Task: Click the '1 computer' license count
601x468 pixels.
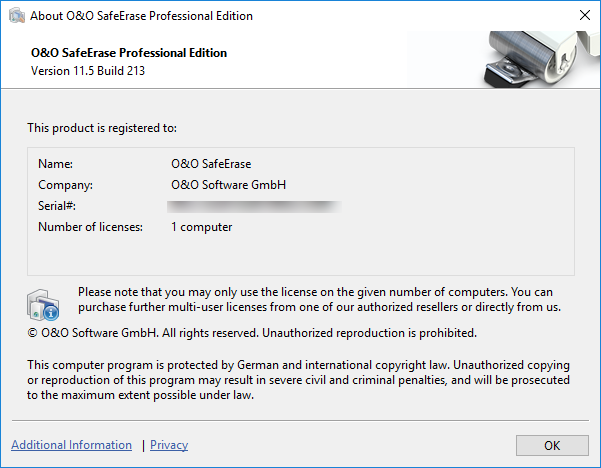Action: tap(201, 227)
